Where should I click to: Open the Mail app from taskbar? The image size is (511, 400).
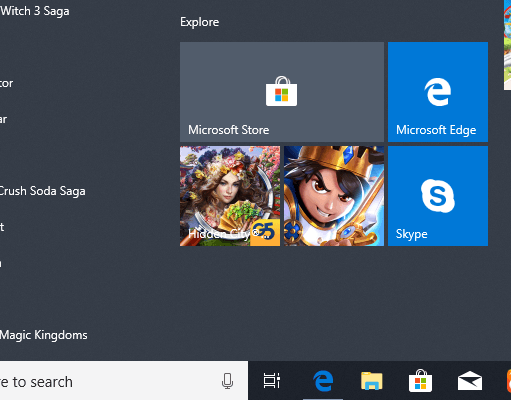pos(470,380)
